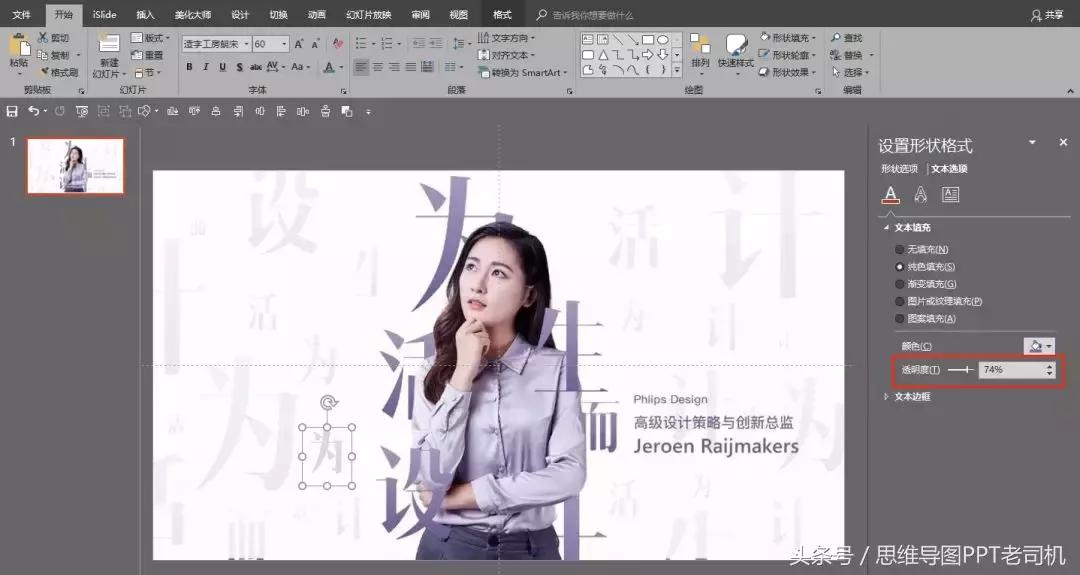Open Layout (版式) dropdown
The image size is (1080, 575).
pos(150,37)
